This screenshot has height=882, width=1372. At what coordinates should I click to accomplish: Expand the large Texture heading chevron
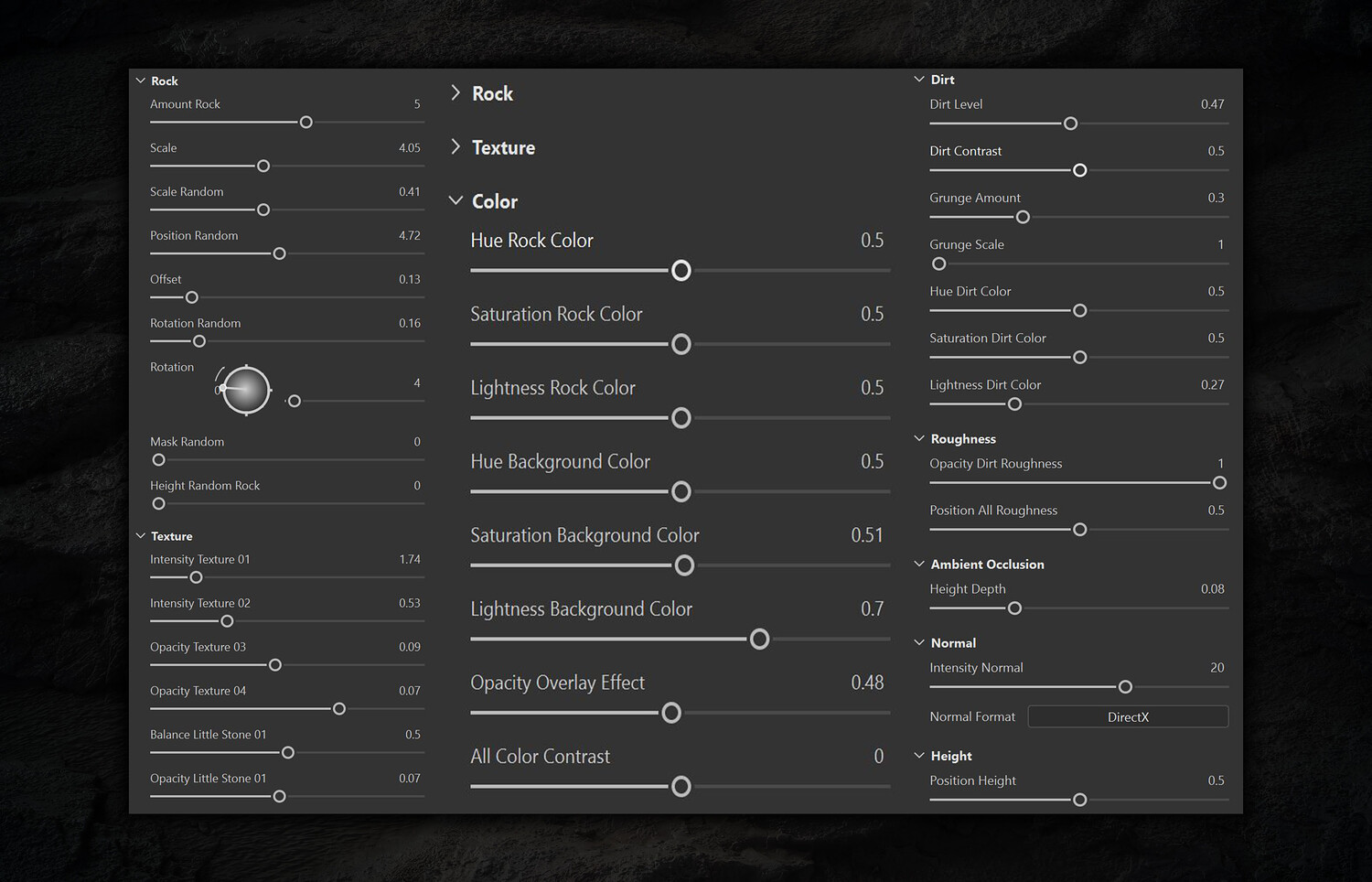click(456, 146)
